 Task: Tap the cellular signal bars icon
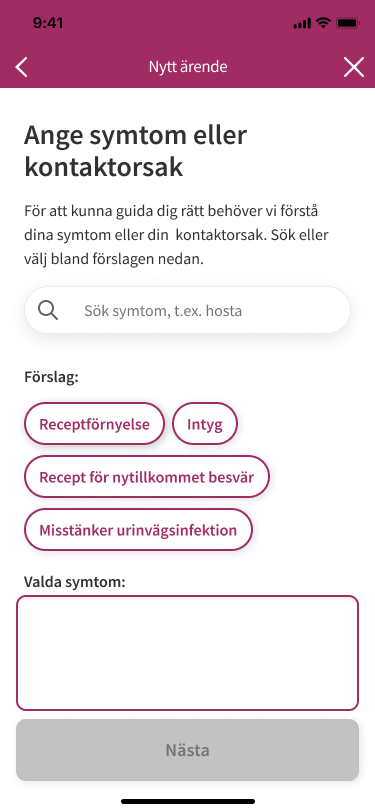click(x=302, y=23)
